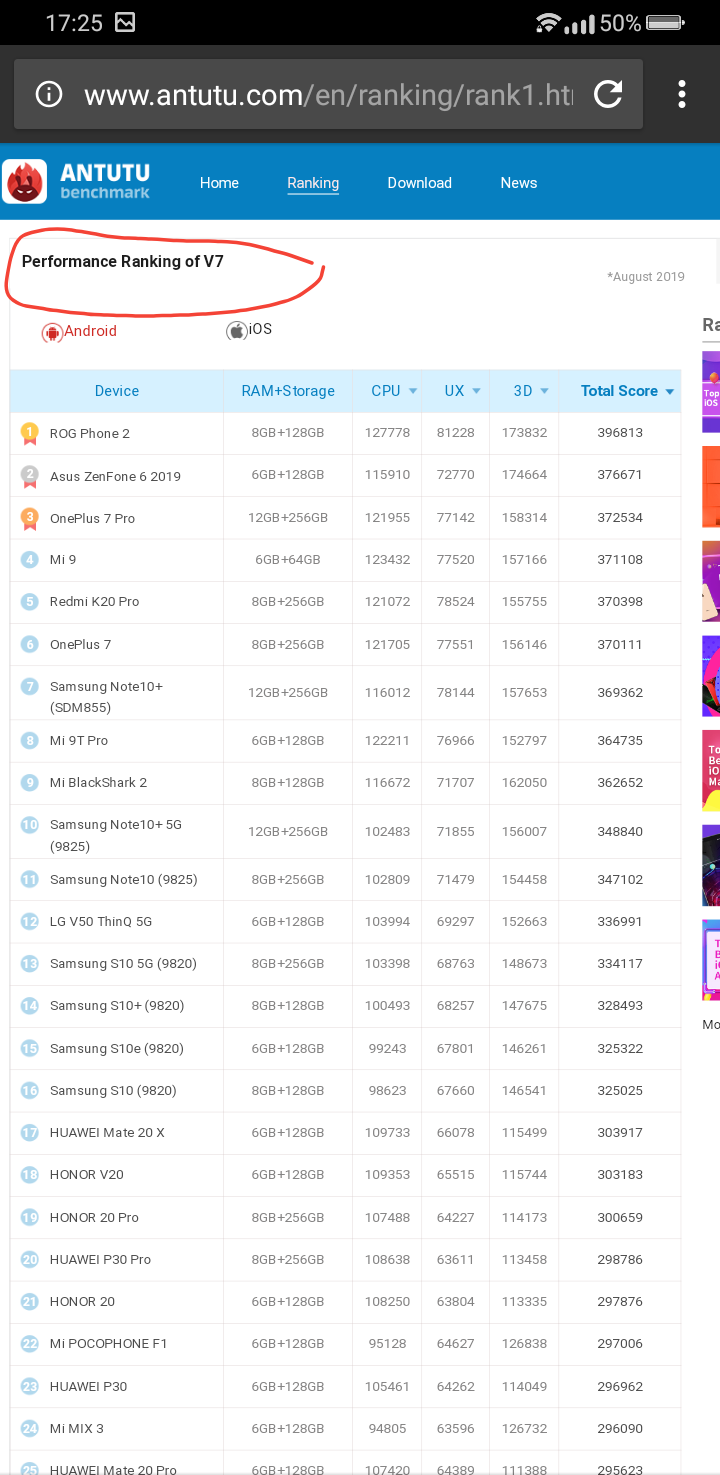Tap the Device column header
Viewport: 720px width, 1475px height.
(117, 391)
